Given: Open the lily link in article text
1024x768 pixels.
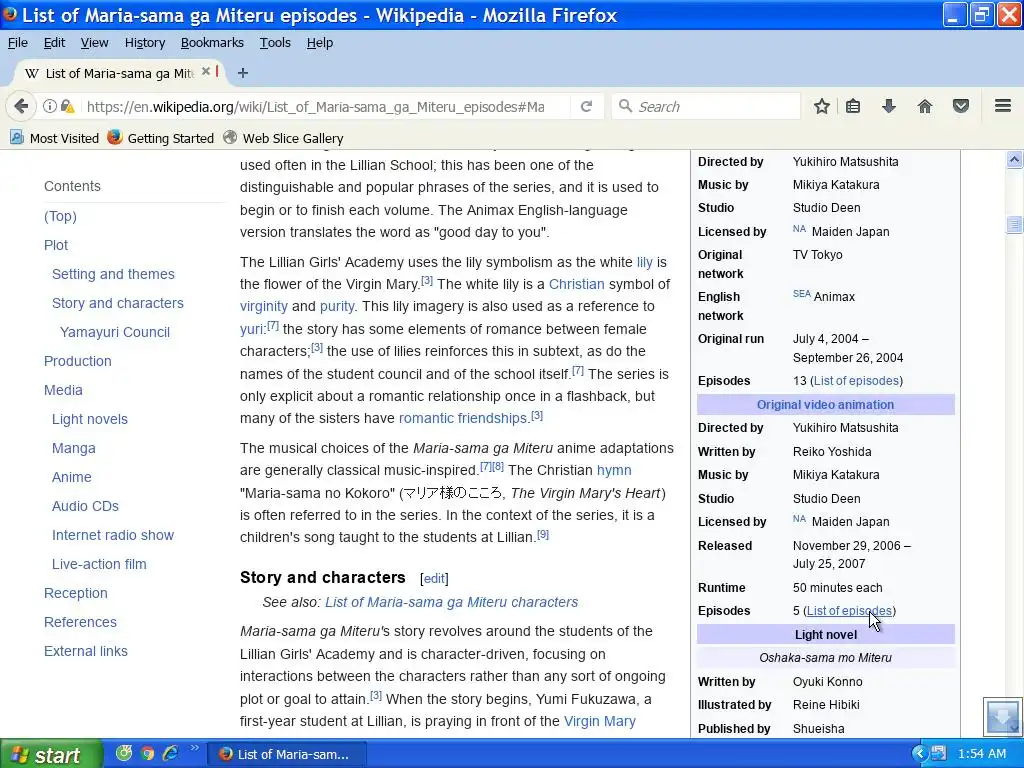Looking at the screenshot, I should tap(645, 262).
